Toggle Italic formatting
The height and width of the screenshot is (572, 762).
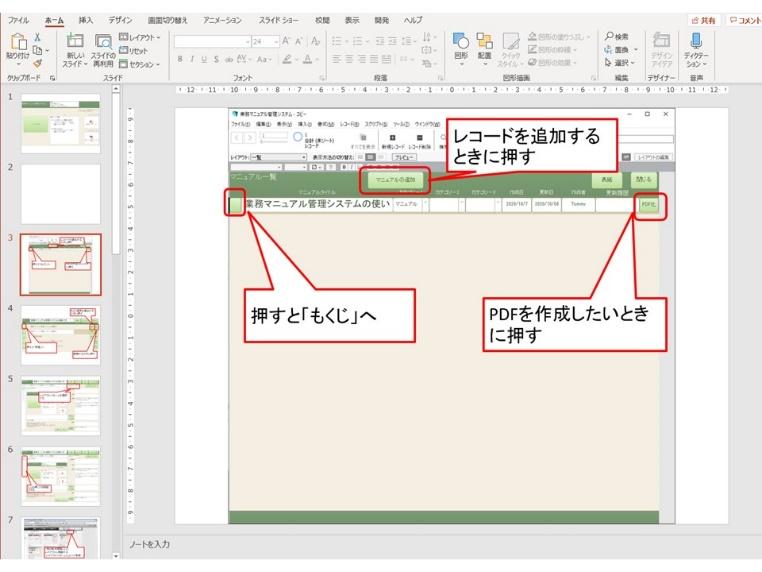click(x=192, y=59)
